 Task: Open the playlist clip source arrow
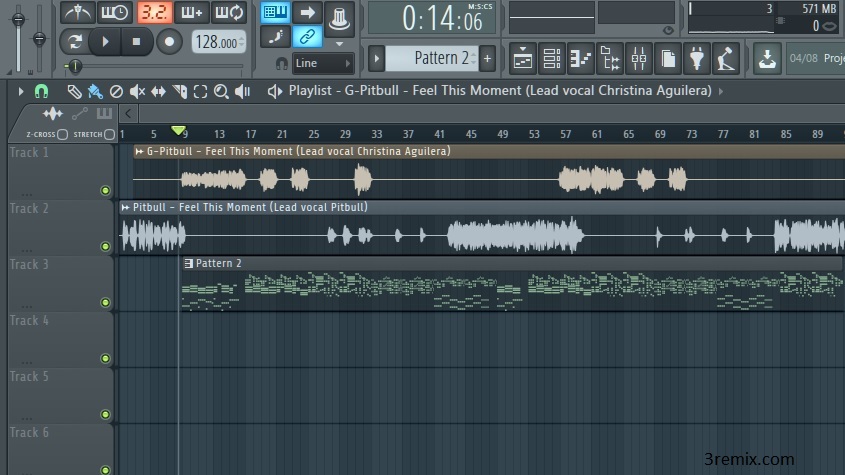(275, 92)
